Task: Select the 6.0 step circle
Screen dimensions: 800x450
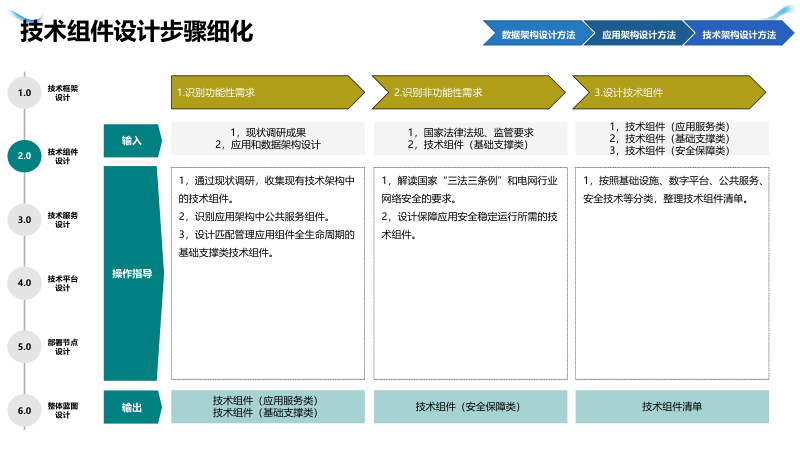Action: 24,410
